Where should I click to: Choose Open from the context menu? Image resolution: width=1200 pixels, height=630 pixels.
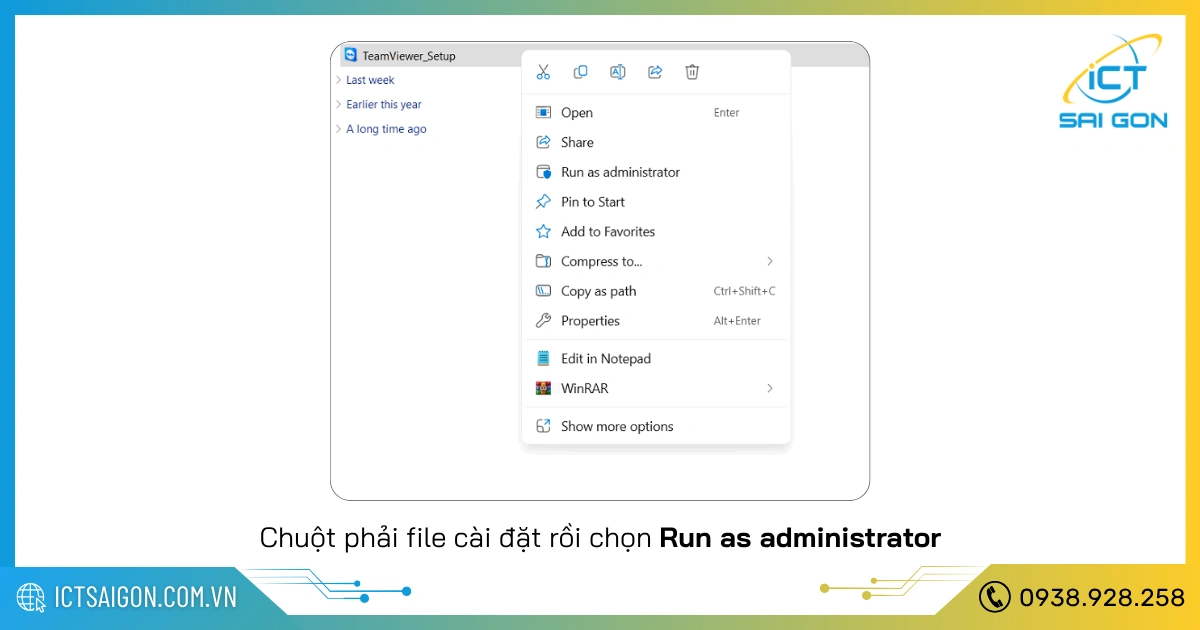click(x=577, y=113)
